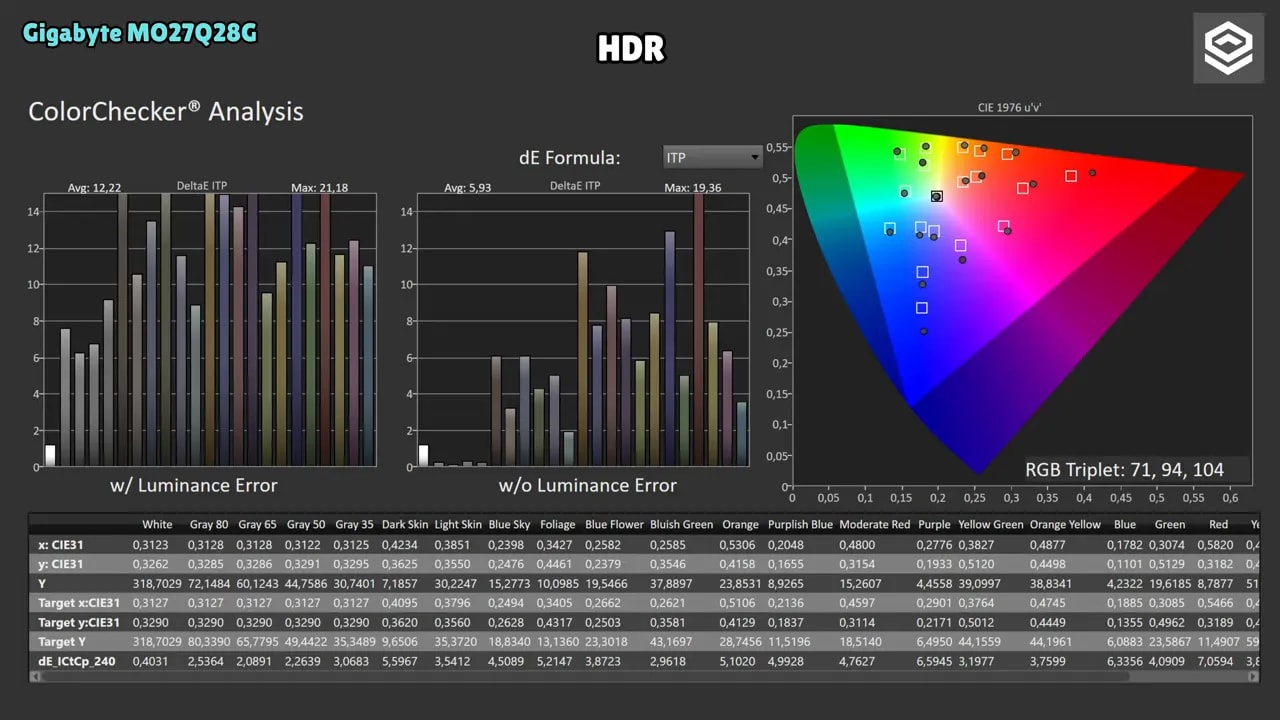Screen dimensions: 1280x720
Task: Click the Bluish Green Target Y value 43,1697
Action: tap(671, 642)
